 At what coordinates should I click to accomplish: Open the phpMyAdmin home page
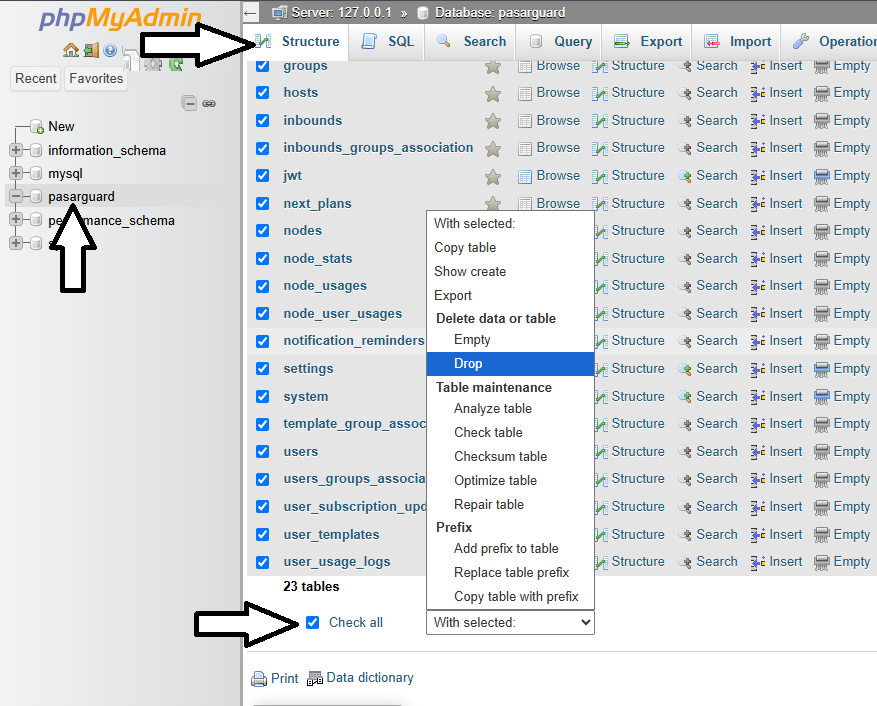(x=71, y=49)
